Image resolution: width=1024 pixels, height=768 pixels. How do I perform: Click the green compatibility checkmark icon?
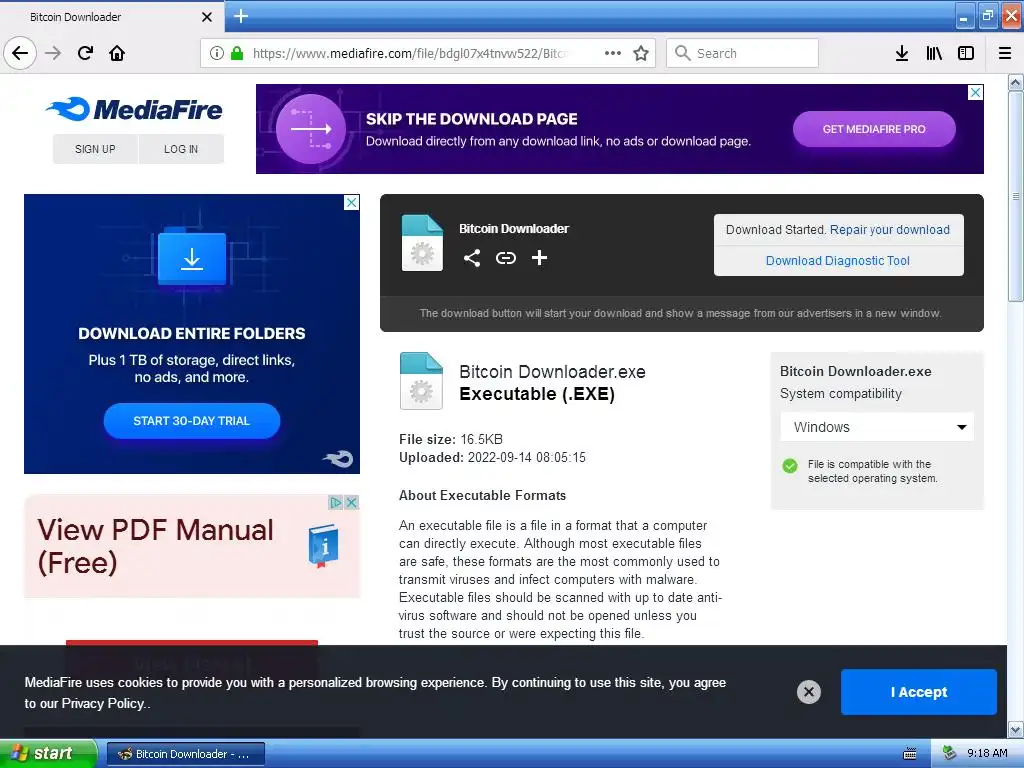[790, 466]
